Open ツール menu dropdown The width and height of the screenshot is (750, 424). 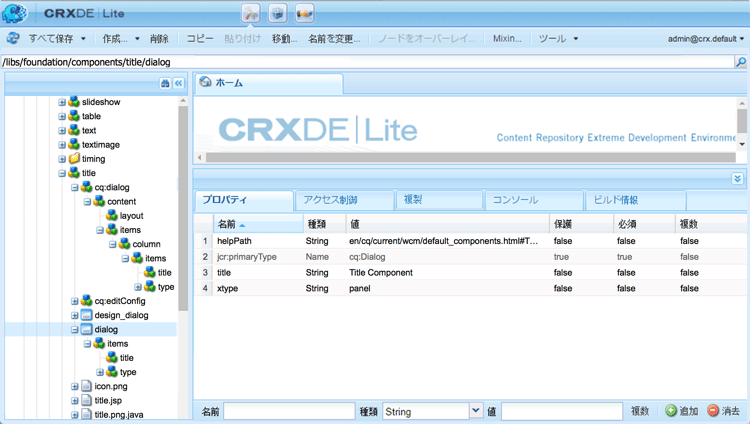[x=576, y=39]
